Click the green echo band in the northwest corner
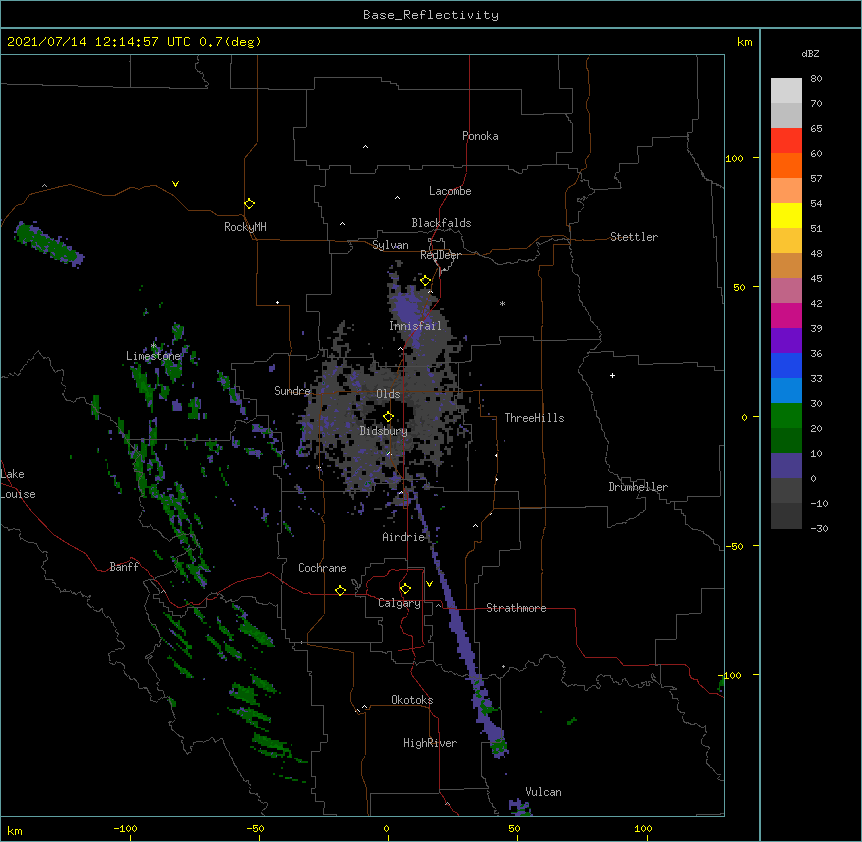The image size is (862, 842). (49, 244)
